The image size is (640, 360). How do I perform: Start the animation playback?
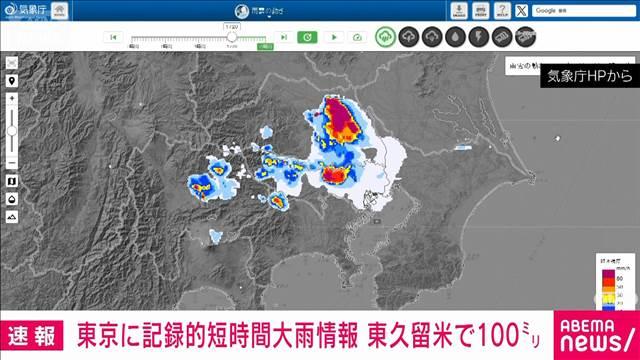point(334,37)
